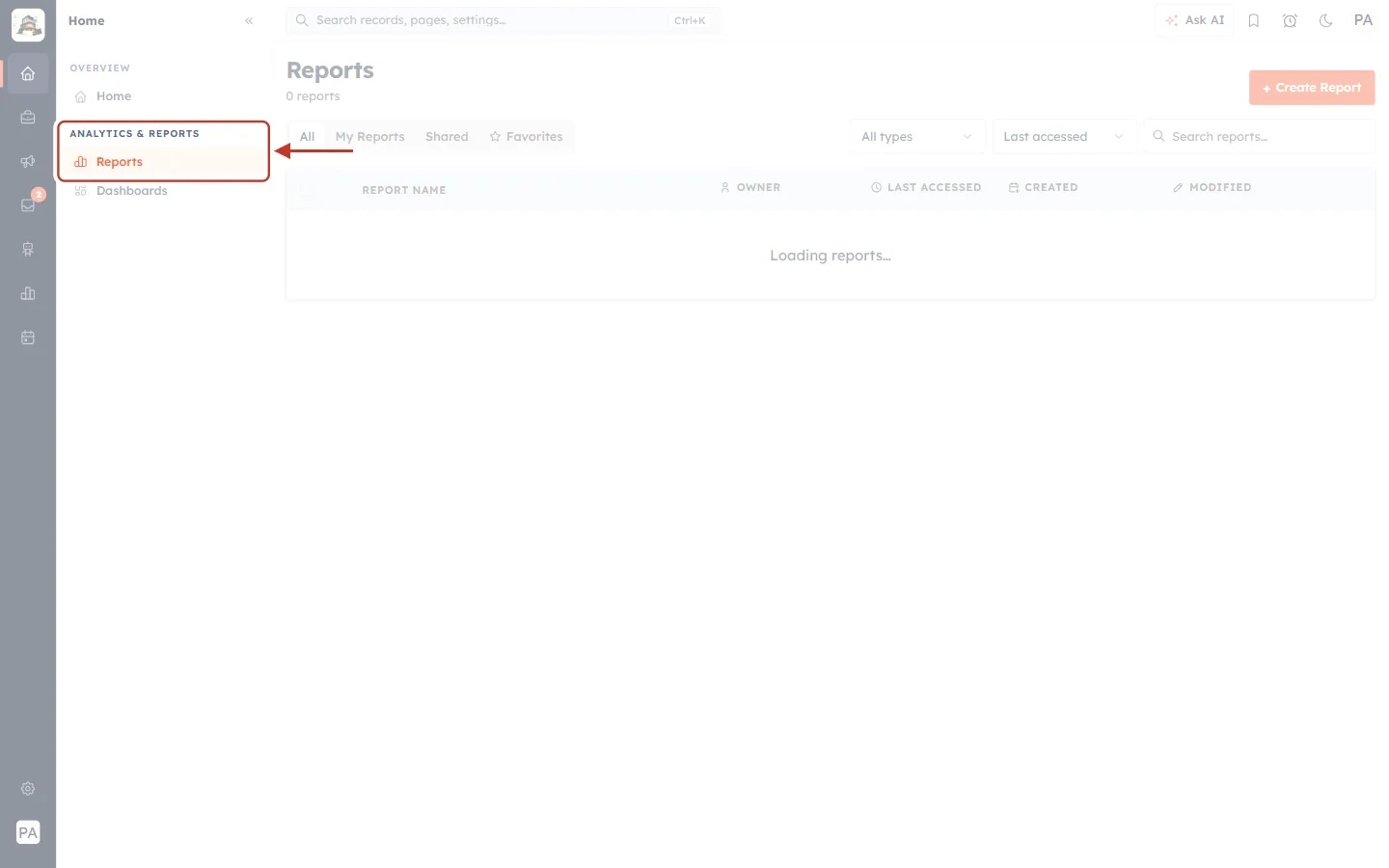Open the calendar icon in the icon rail
1389x868 pixels.
click(x=28, y=338)
